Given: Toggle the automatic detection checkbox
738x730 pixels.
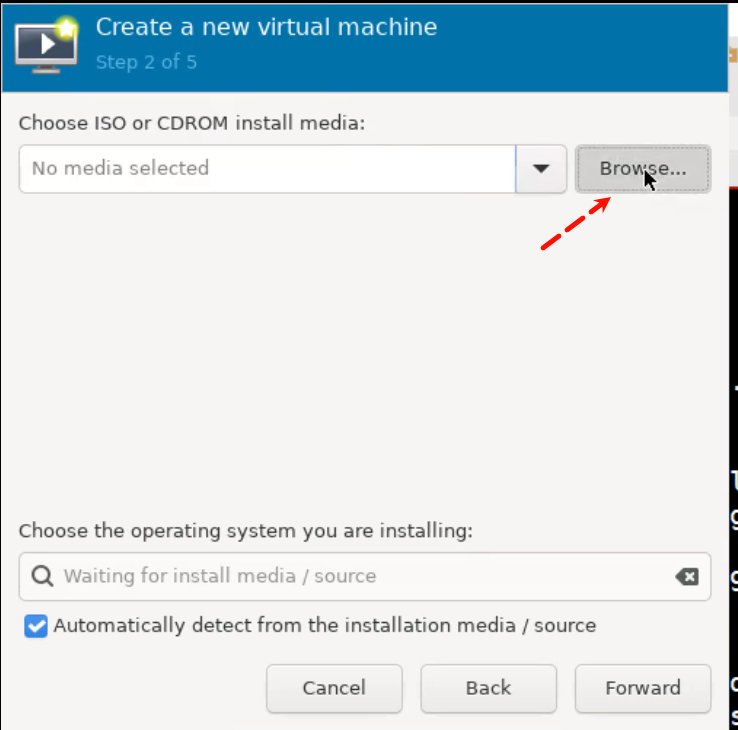Looking at the screenshot, I should 36,627.
